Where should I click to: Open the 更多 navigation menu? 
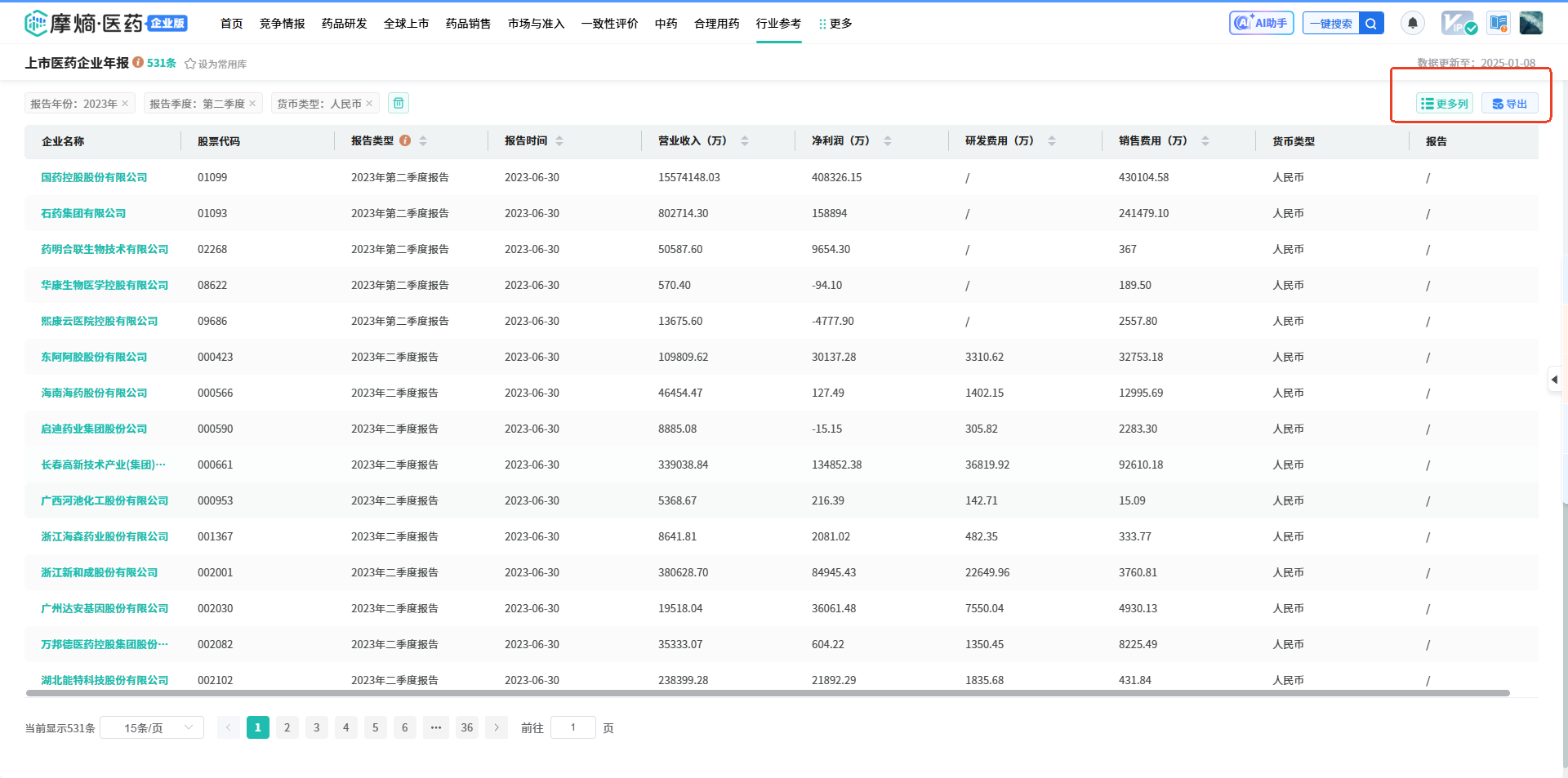pyautogui.click(x=835, y=24)
